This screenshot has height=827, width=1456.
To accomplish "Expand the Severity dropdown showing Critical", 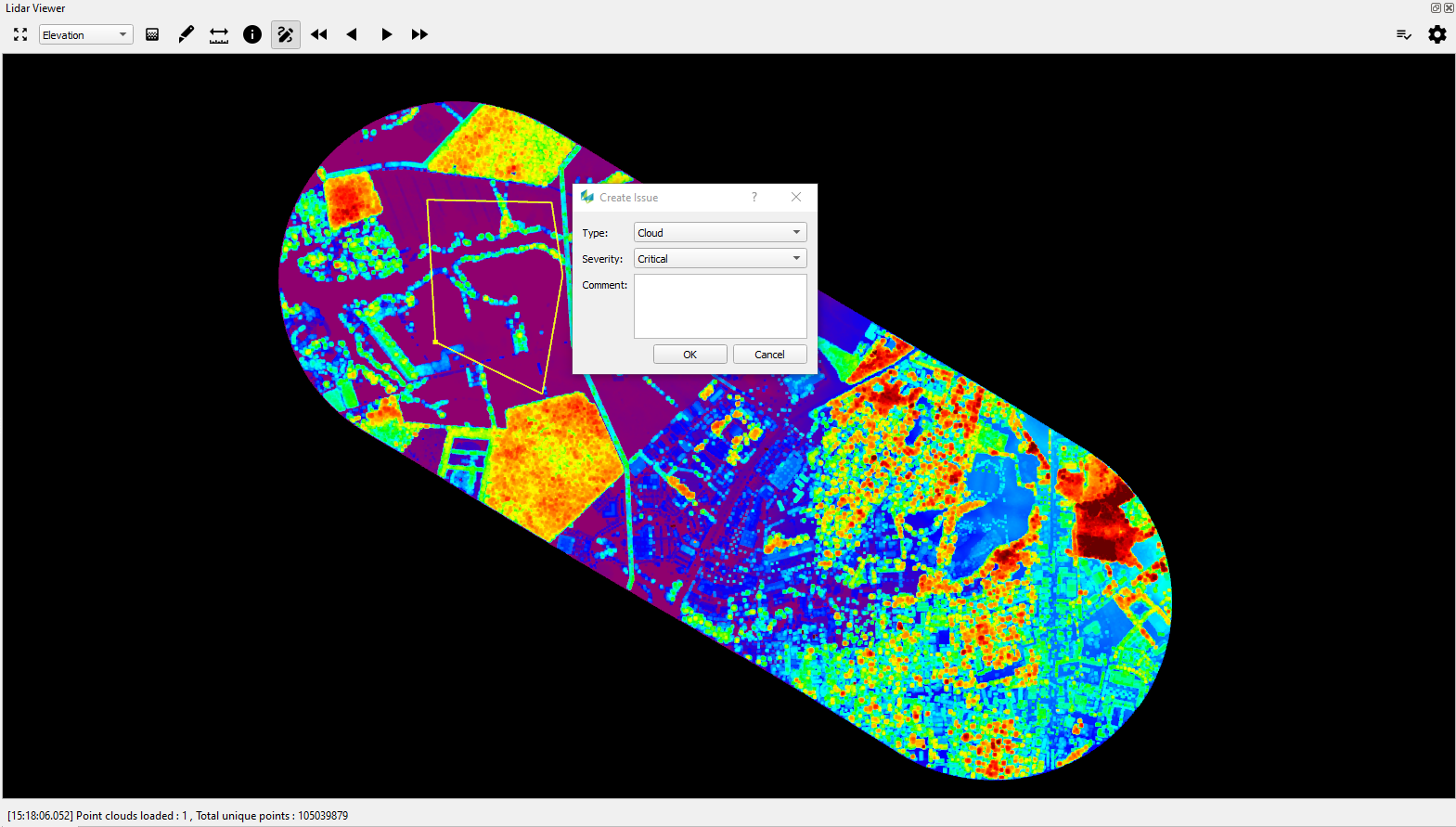I will pyautogui.click(x=720, y=258).
